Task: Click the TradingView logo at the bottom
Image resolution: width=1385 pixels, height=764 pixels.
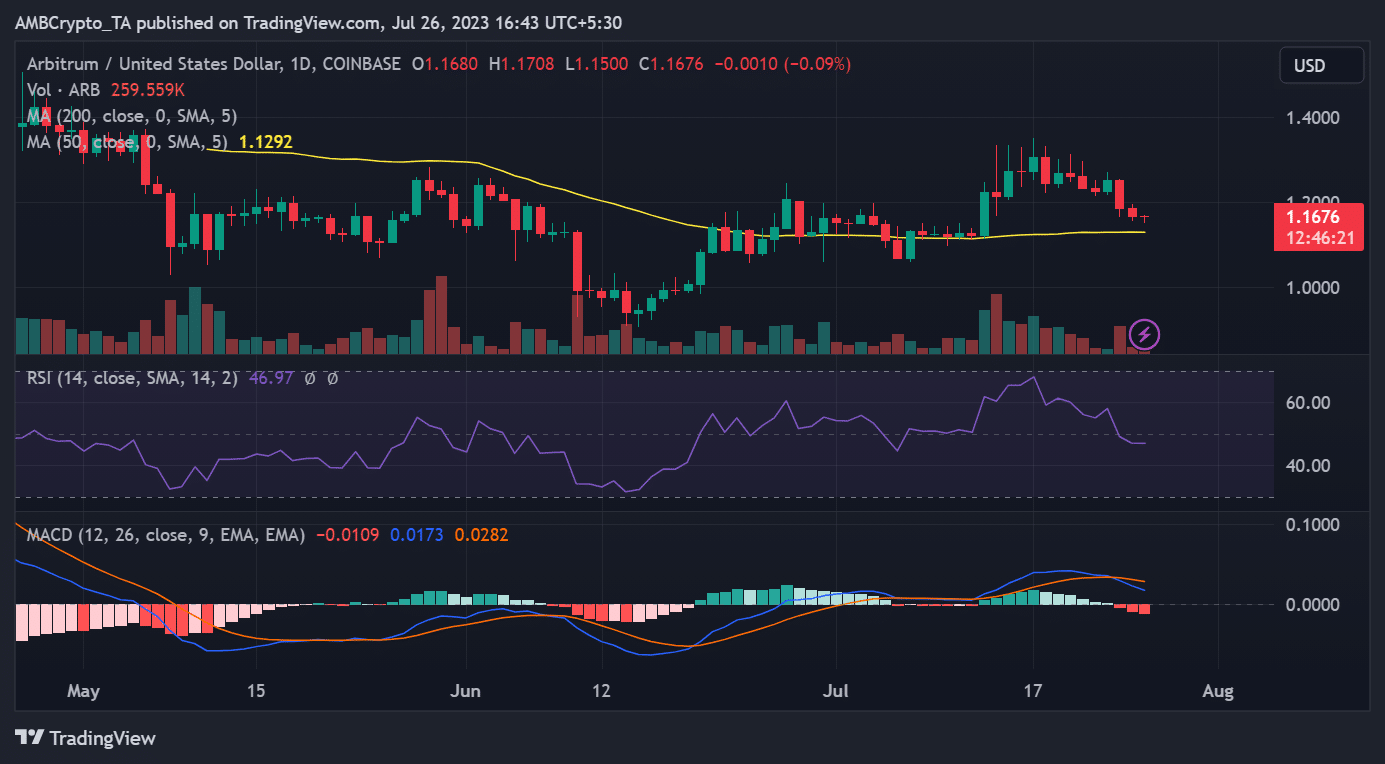Action: coord(88,738)
